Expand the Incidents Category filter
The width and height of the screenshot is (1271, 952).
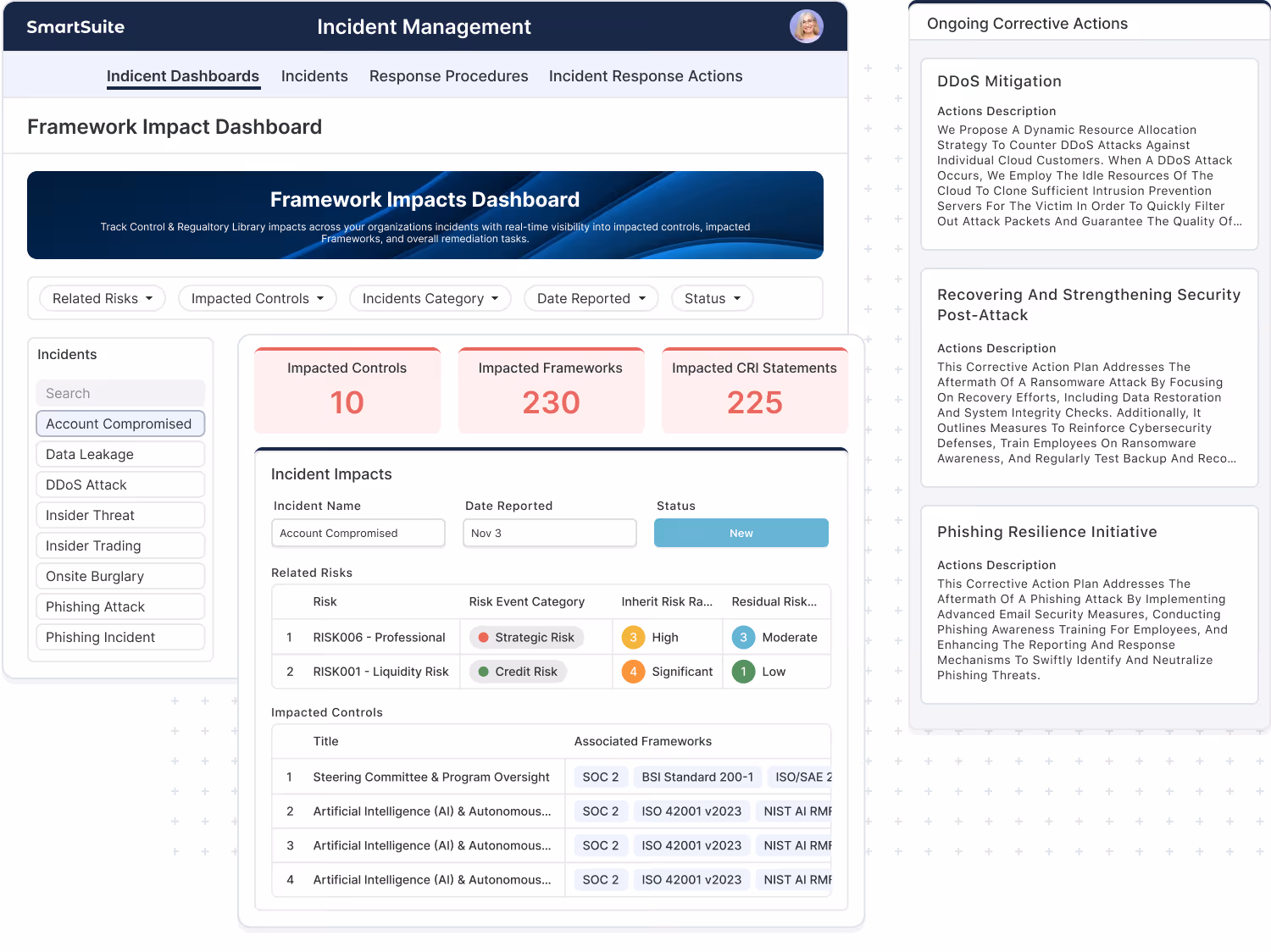pyautogui.click(x=430, y=298)
